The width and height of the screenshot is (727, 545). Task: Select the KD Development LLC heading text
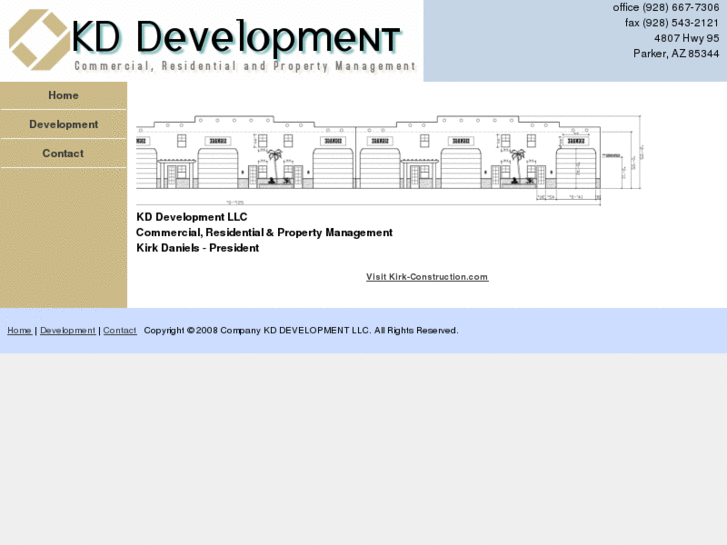[192, 217]
